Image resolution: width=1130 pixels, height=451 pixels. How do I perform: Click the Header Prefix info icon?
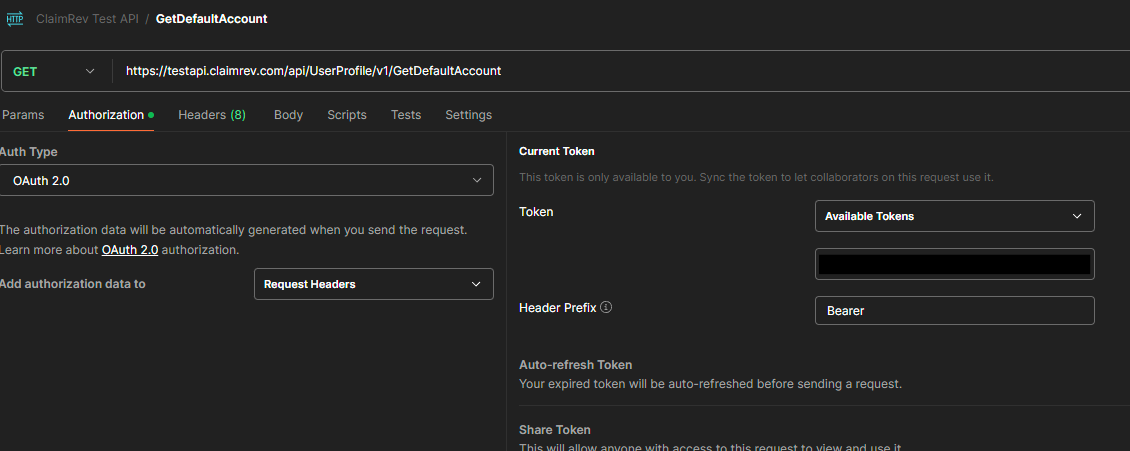tap(606, 308)
